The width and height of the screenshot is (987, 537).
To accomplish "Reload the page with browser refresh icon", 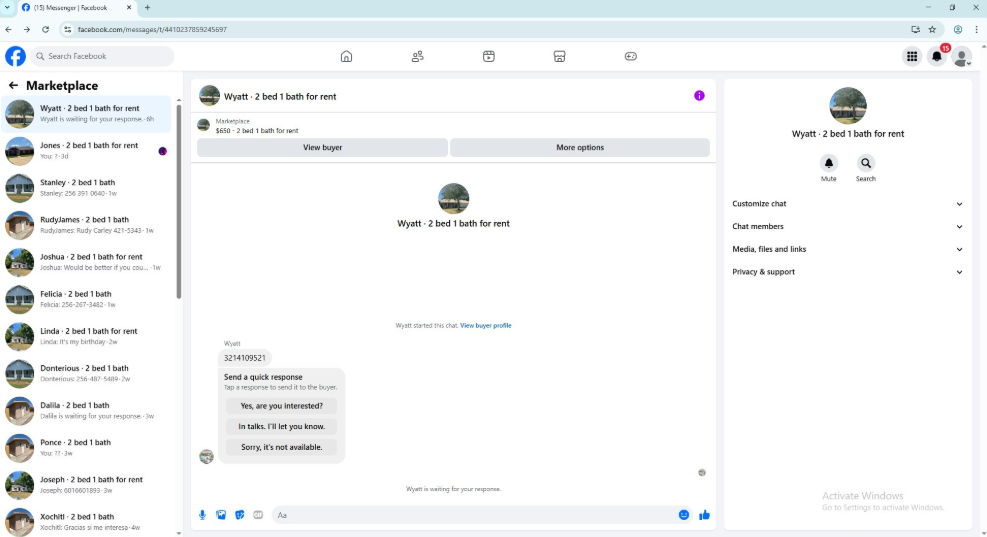I will click(45, 29).
